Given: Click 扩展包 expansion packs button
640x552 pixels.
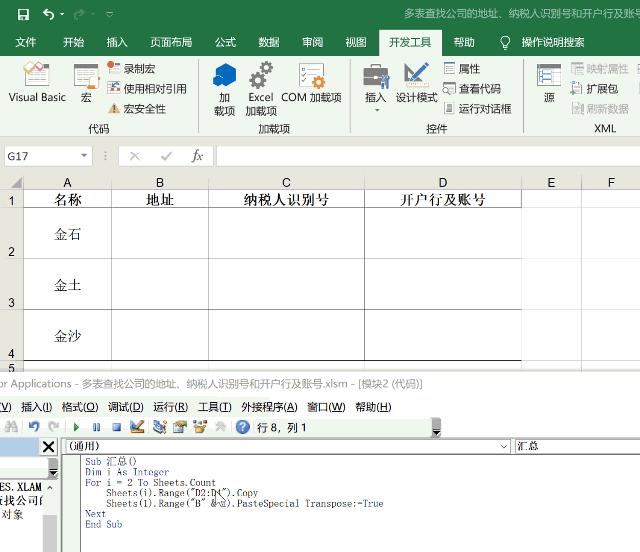Looking at the screenshot, I should coord(594,89).
